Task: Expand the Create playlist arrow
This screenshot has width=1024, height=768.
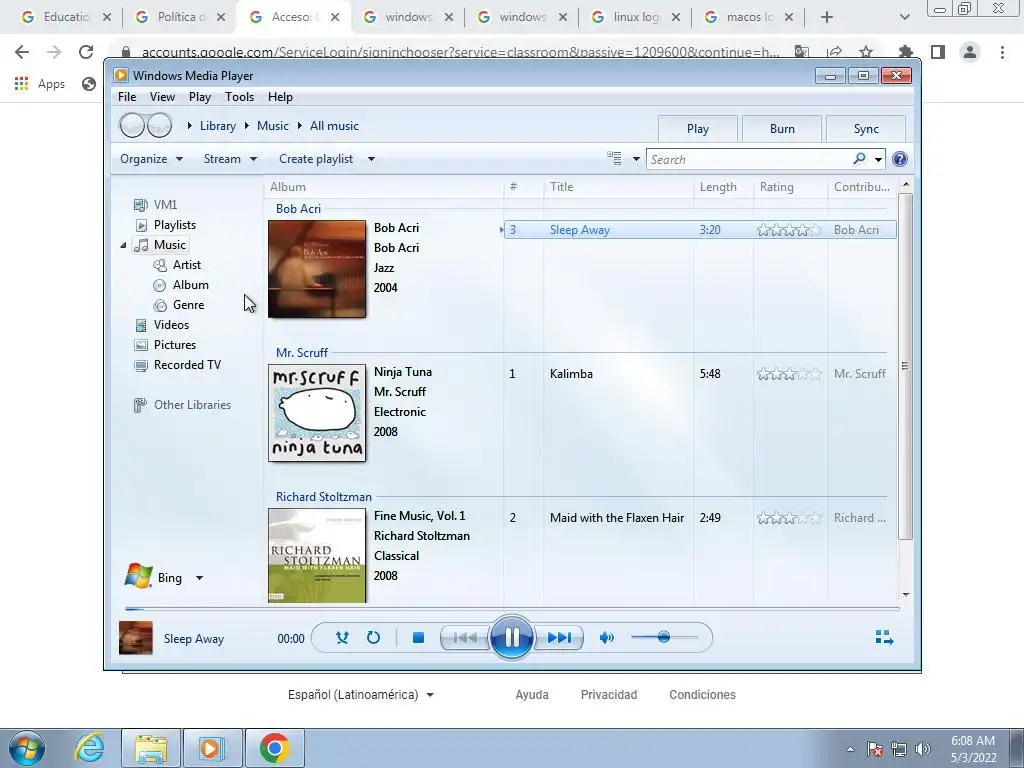Action: [371, 159]
